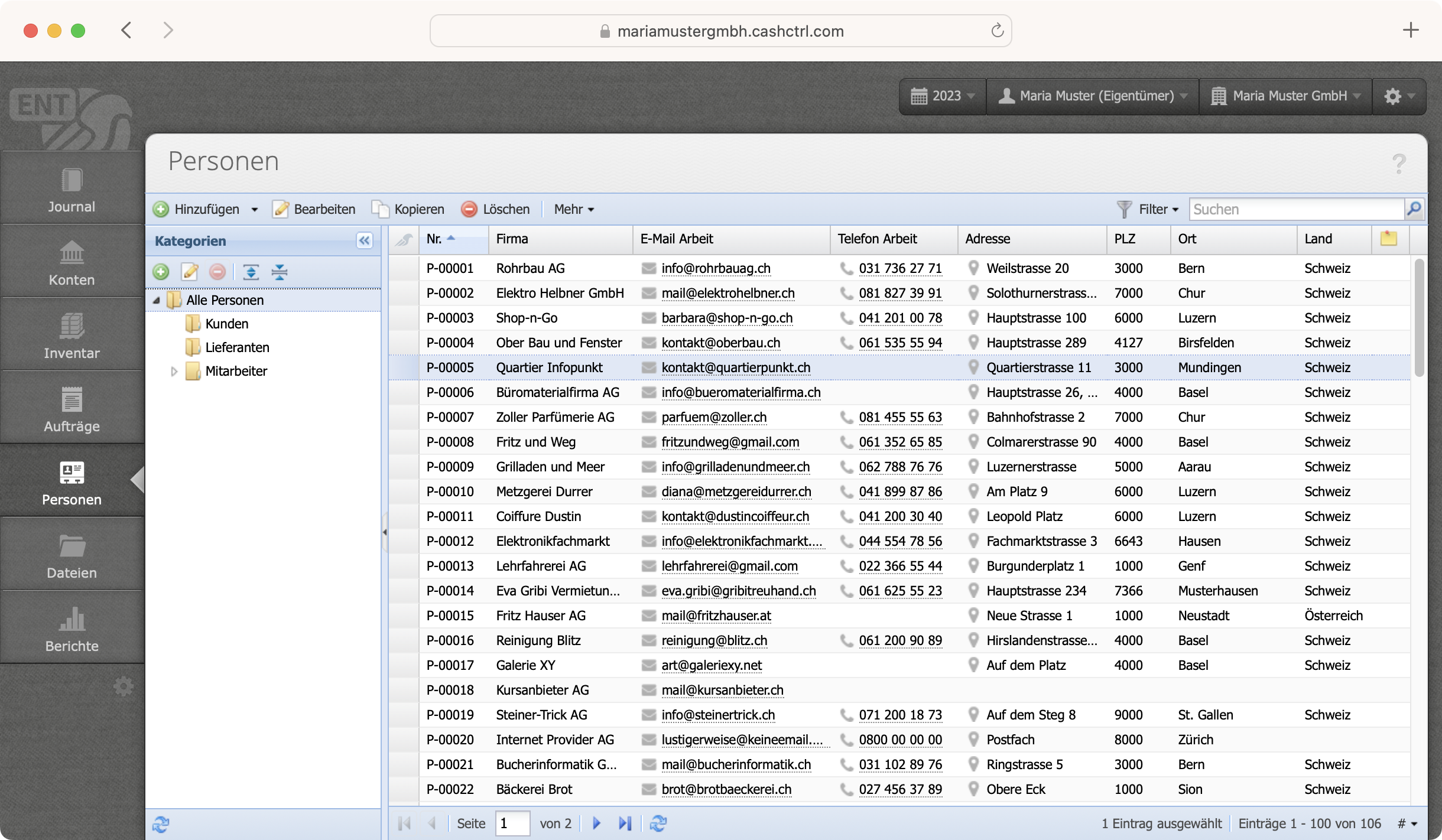Collapse all categories in tree

(279, 272)
